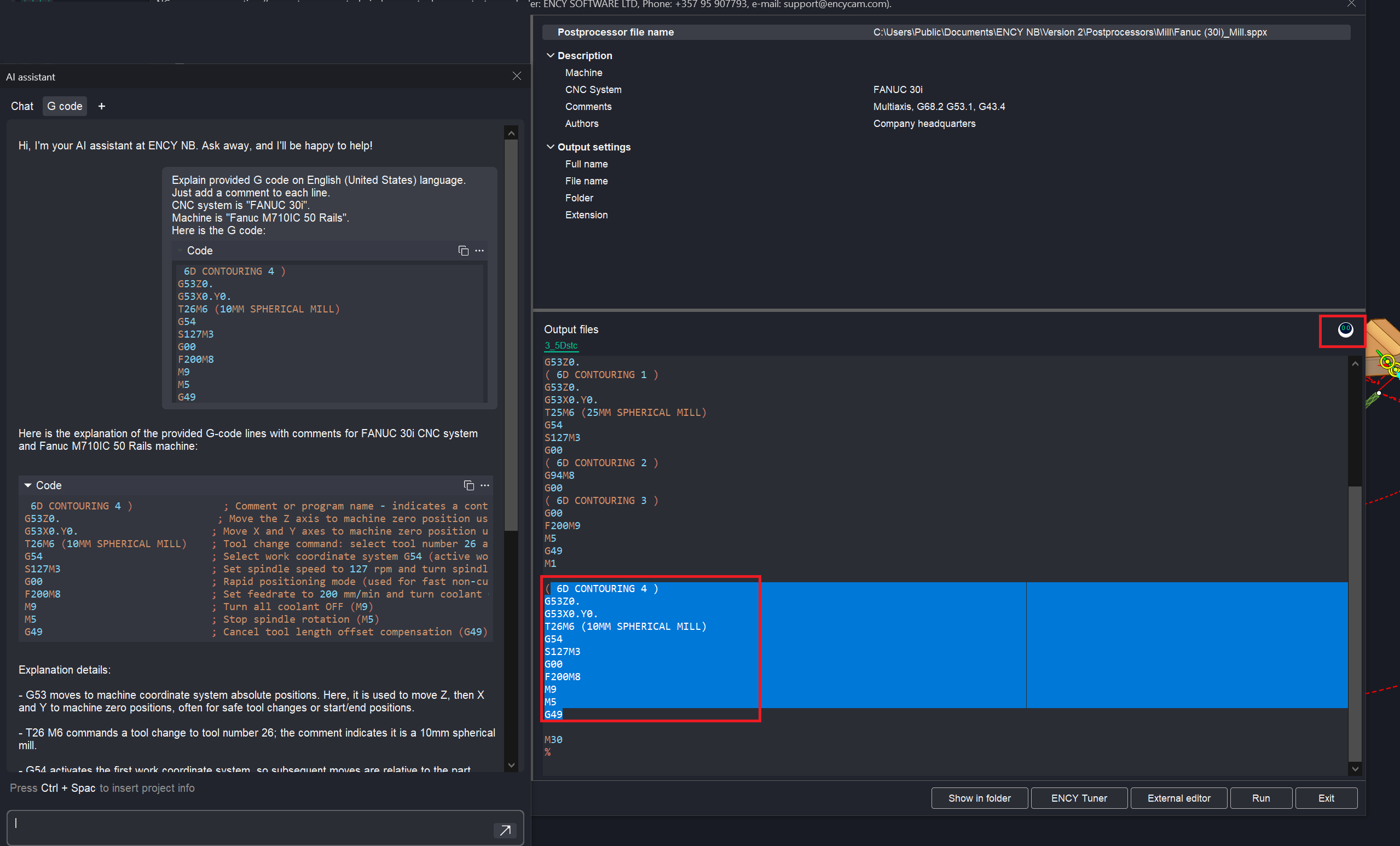Switch to the Chat tab
Viewport: 1400px width, 846px height.
pos(22,106)
